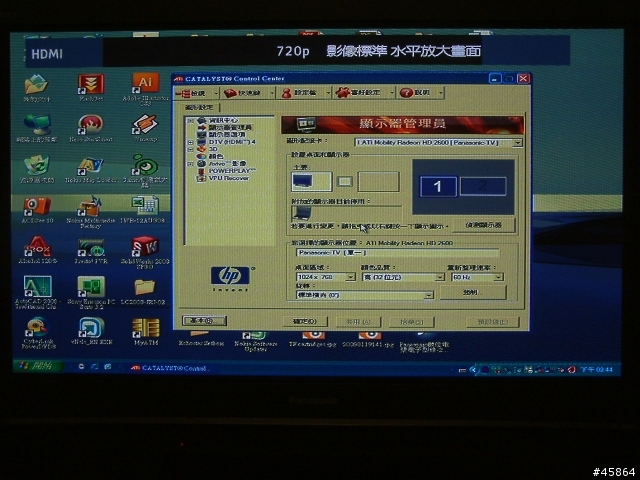The height and width of the screenshot is (480, 640).
Task: Select the main display thumbnail
Action: (x=311, y=182)
